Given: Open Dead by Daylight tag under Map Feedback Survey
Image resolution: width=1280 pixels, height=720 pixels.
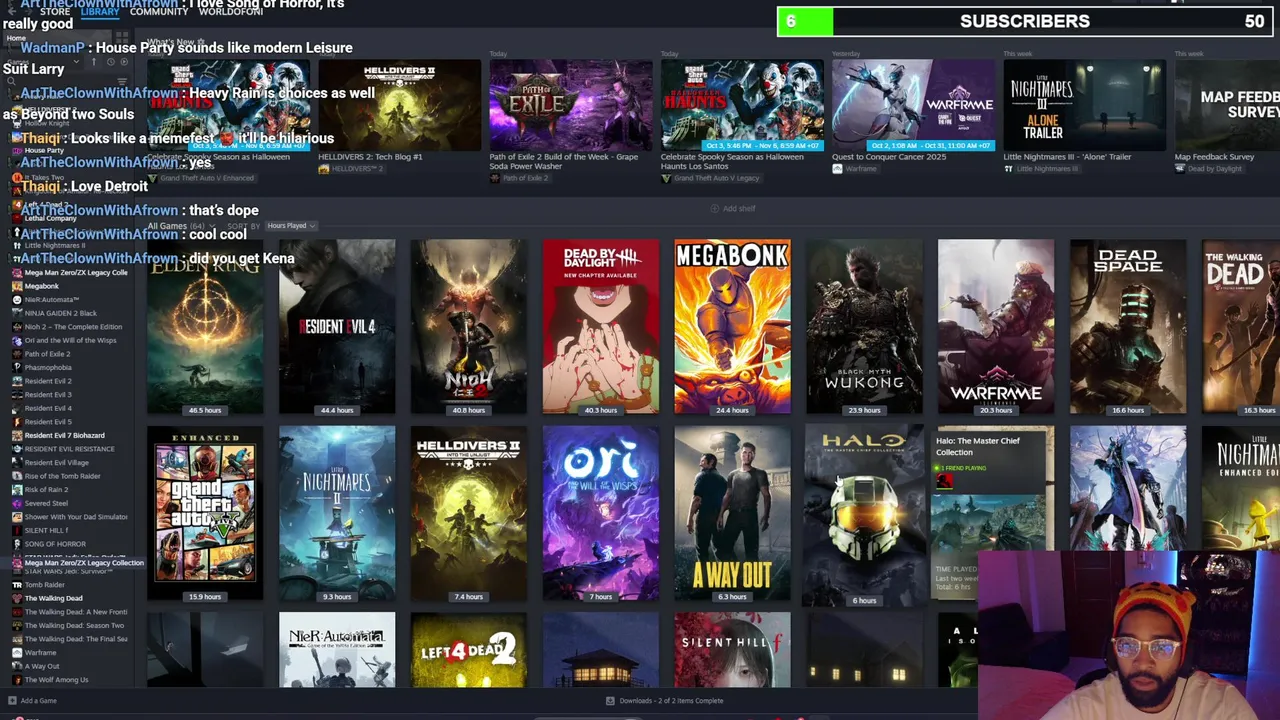Looking at the screenshot, I should tap(1208, 169).
